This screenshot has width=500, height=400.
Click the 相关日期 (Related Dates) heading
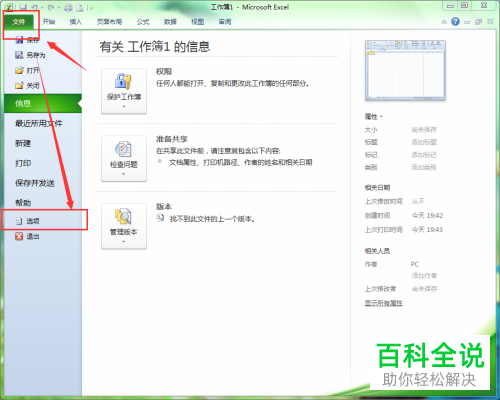pyautogui.click(x=377, y=188)
